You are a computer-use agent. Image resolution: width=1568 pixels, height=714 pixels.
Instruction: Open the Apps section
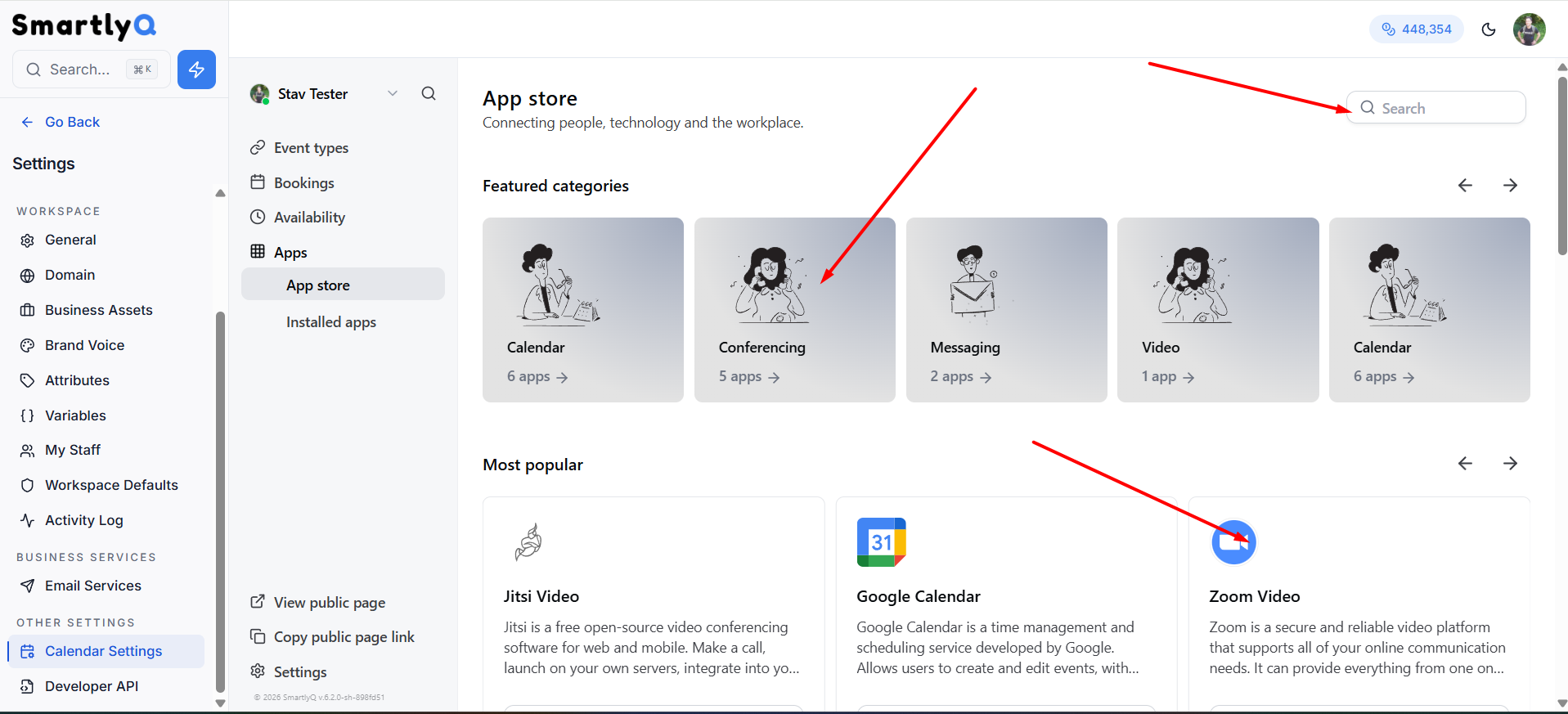[x=290, y=253]
